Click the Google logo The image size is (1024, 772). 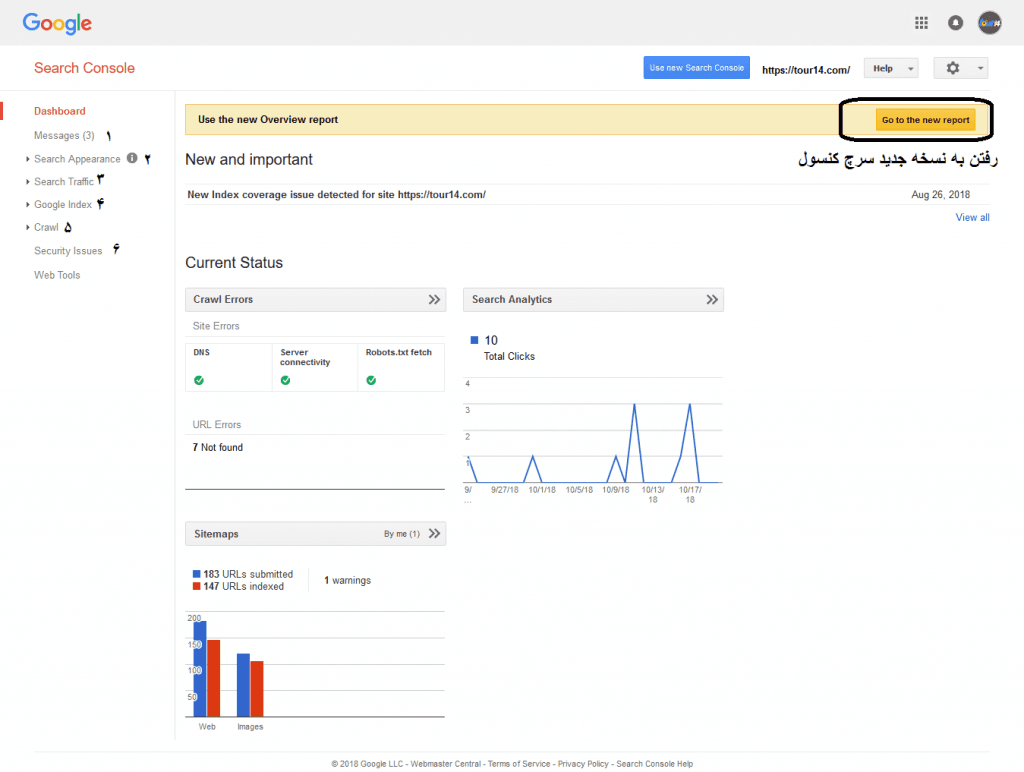point(57,24)
